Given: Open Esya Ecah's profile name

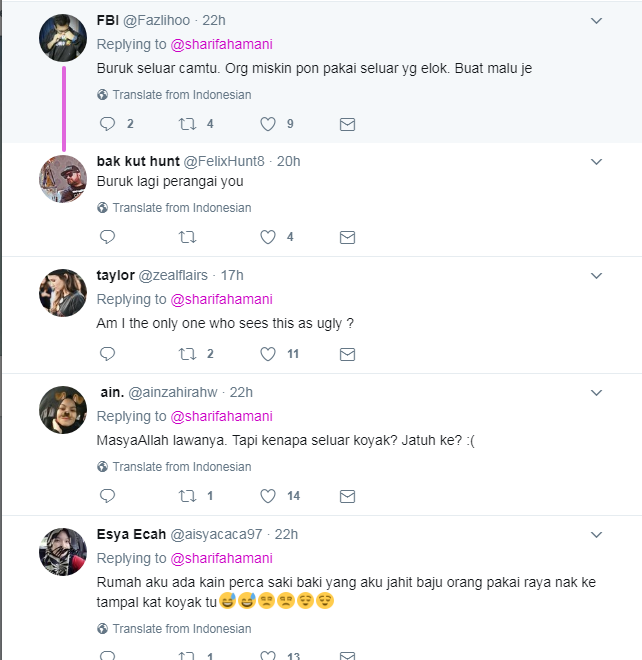Looking at the screenshot, I should coord(131,534).
